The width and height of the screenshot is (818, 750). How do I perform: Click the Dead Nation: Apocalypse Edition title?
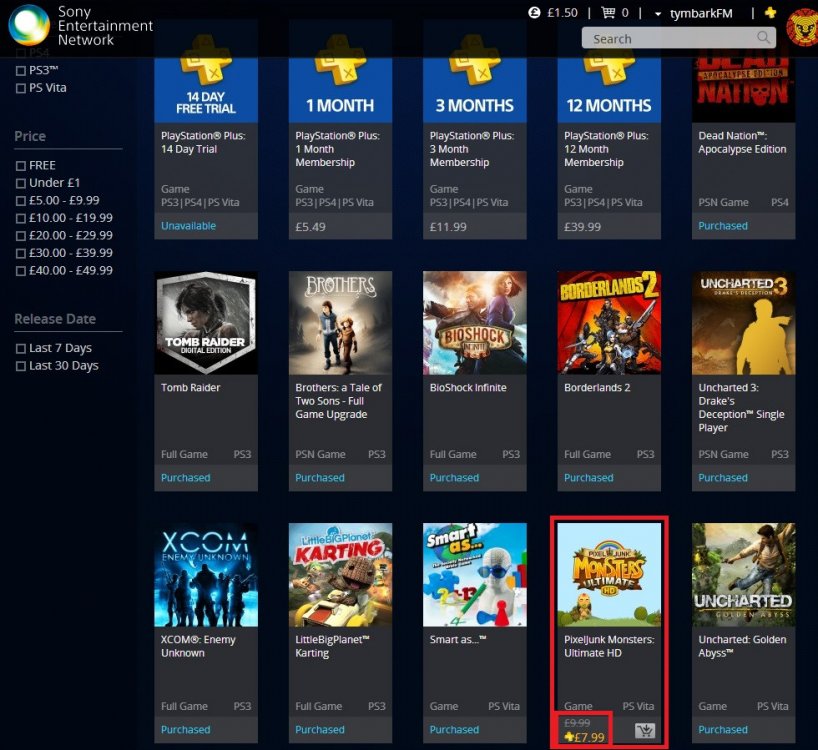tap(742, 142)
